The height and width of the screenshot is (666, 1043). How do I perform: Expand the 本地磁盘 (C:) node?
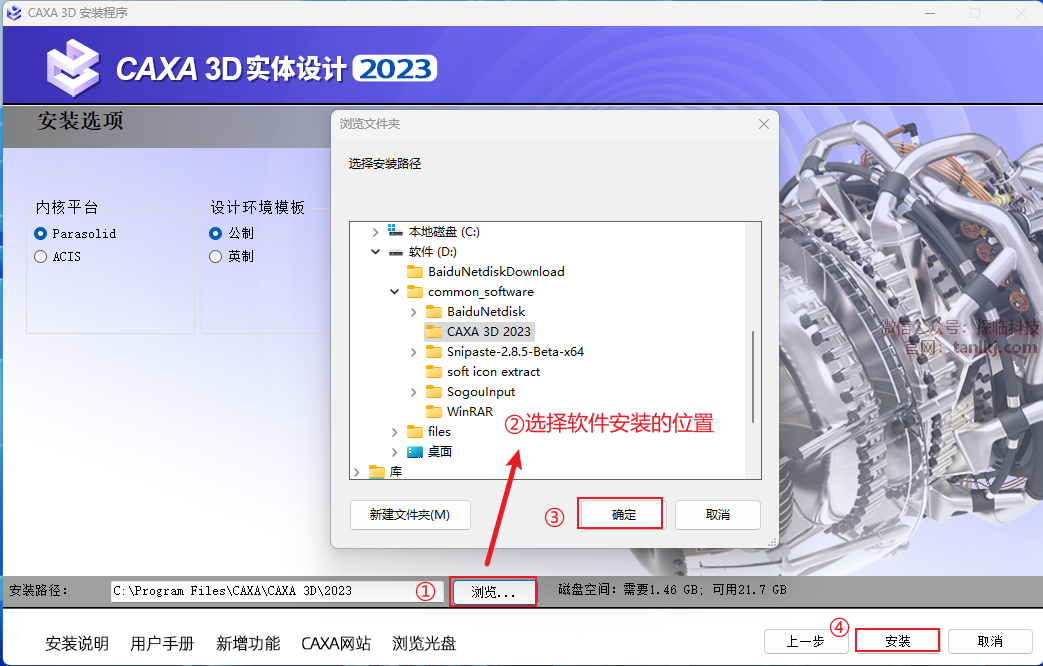[375, 232]
